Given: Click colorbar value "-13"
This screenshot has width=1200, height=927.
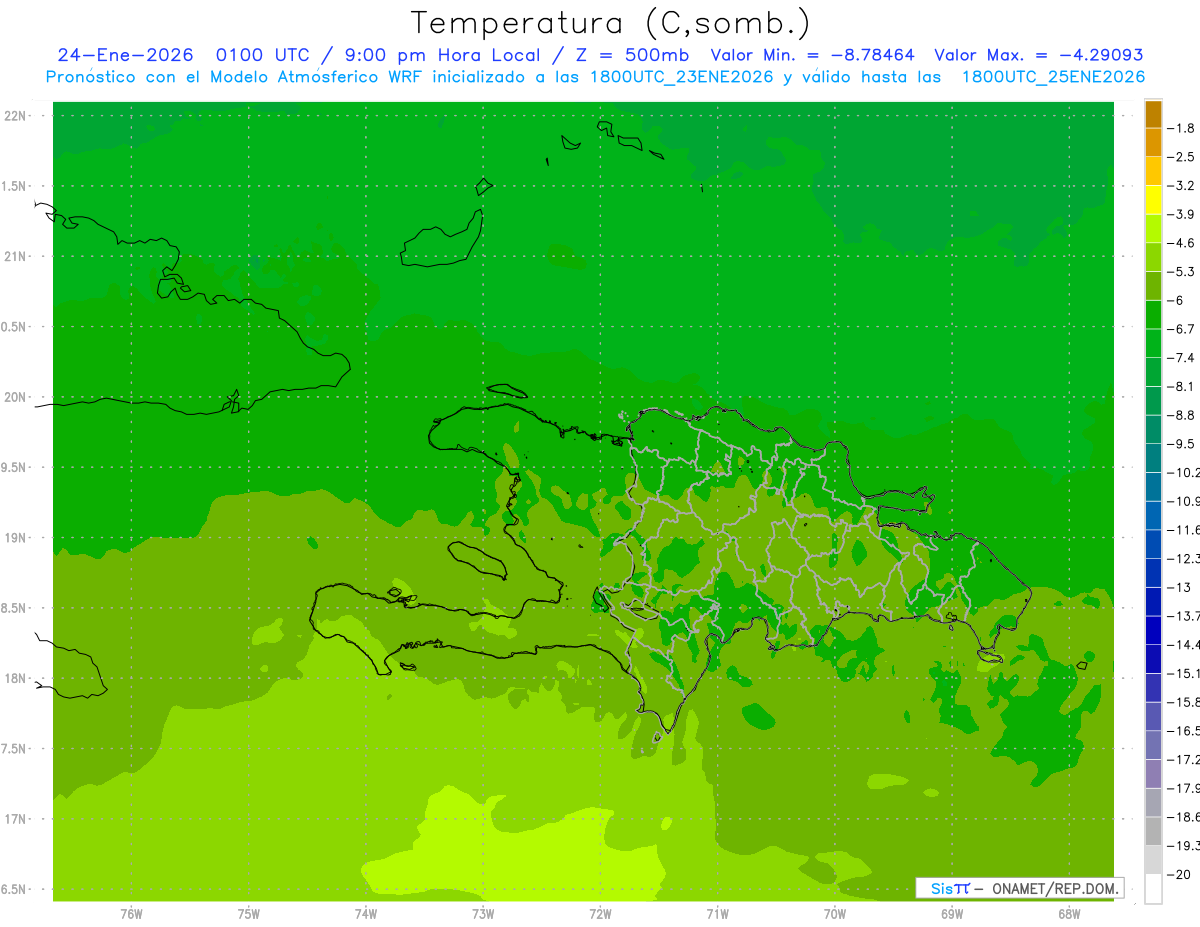Looking at the screenshot, I should (x=1179, y=587).
